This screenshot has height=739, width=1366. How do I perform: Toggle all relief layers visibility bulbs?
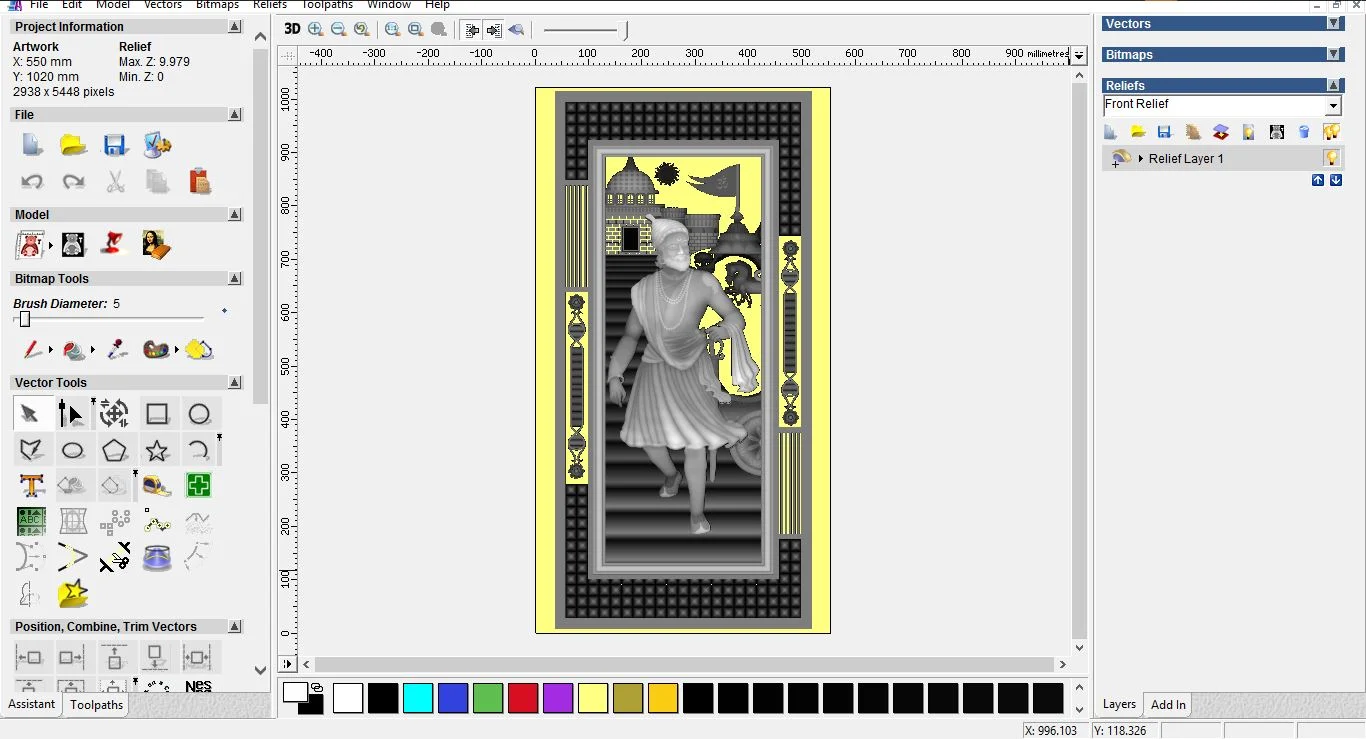tap(1331, 132)
